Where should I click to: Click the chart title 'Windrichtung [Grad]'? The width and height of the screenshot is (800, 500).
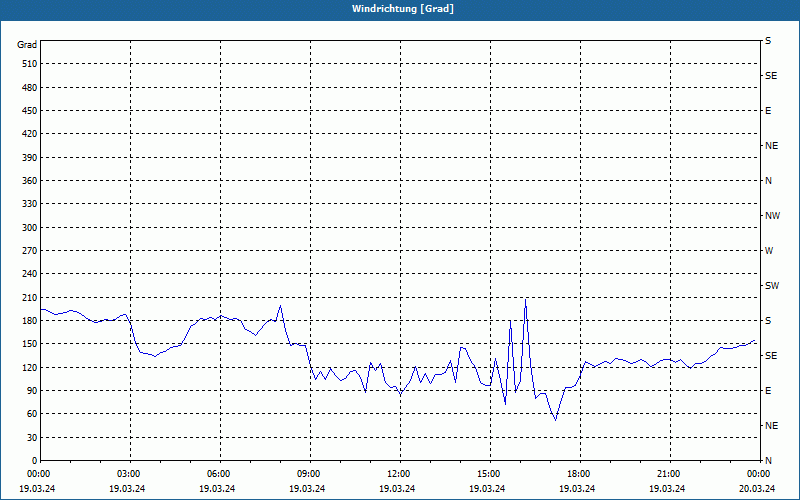click(403, 9)
